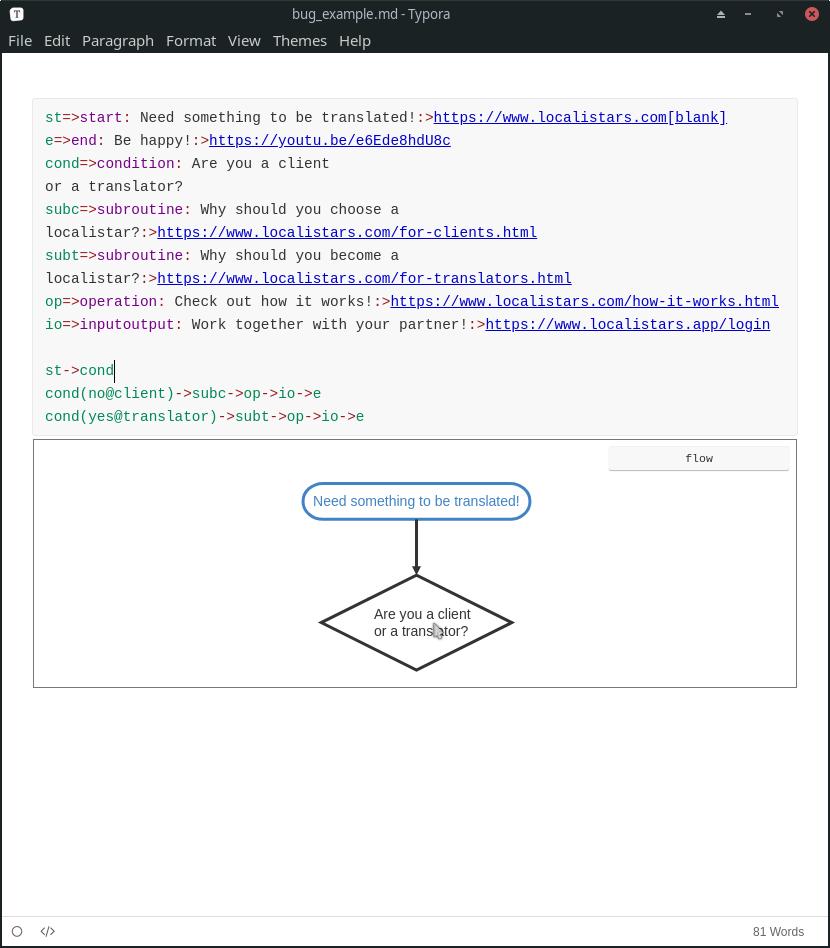Toggle the restore window icon
The height and width of the screenshot is (948, 830).
click(780, 14)
